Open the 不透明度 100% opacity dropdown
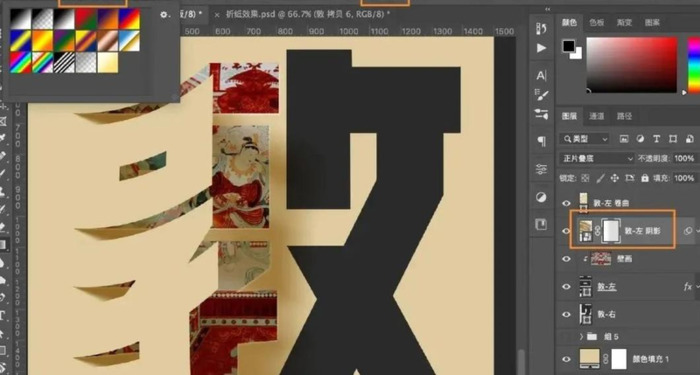700x375 pixels. coord(684,158)
